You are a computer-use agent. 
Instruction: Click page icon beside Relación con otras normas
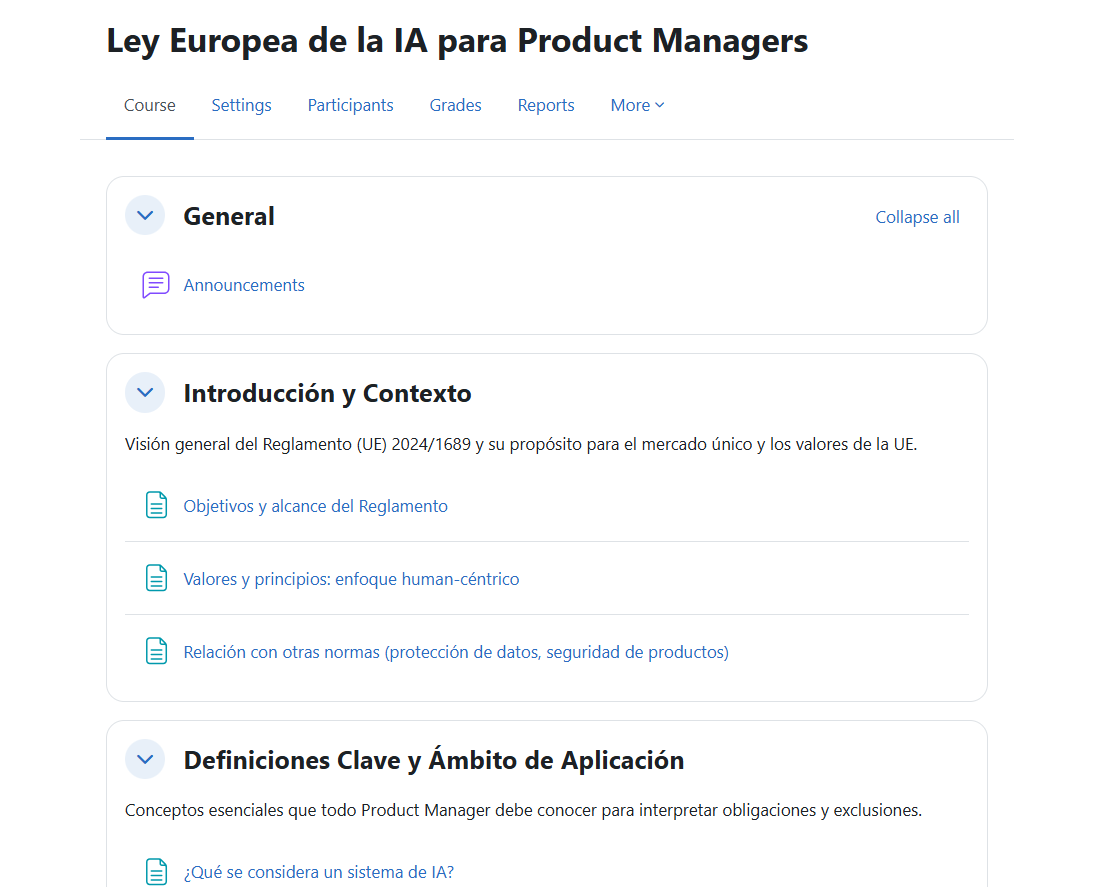[156, 651]
